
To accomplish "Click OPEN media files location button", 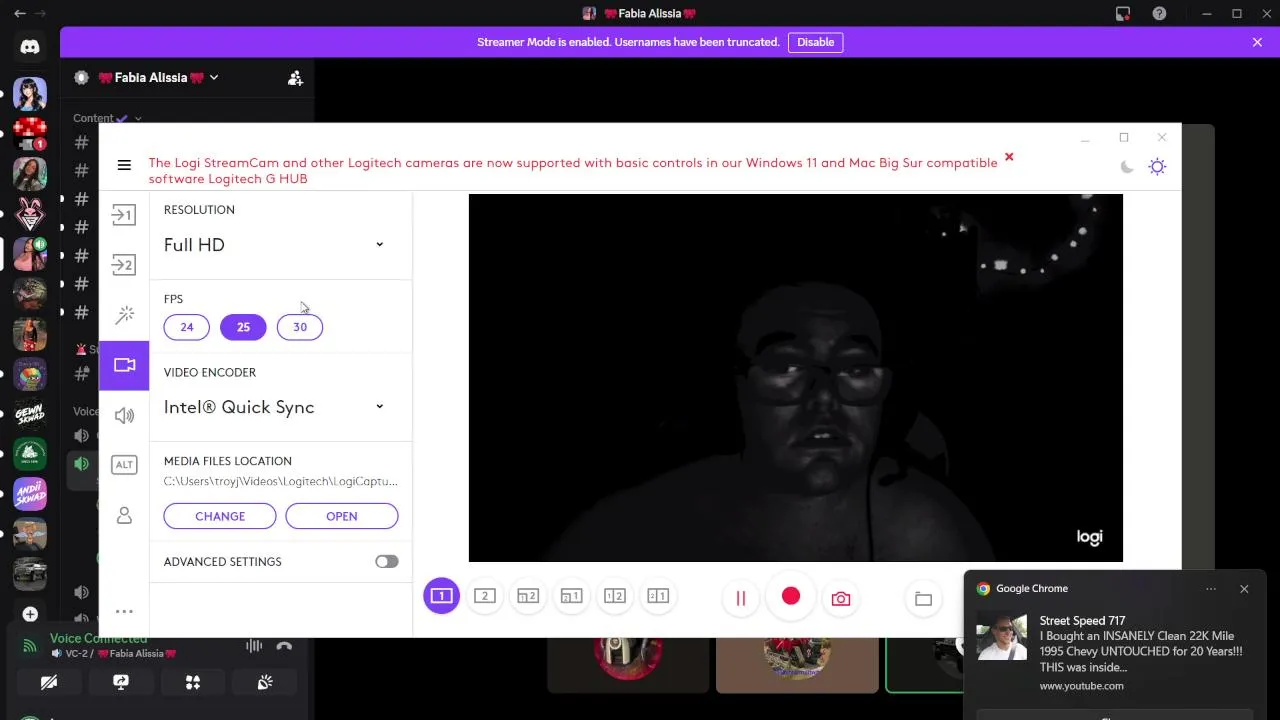I will (x=342, y=516).
